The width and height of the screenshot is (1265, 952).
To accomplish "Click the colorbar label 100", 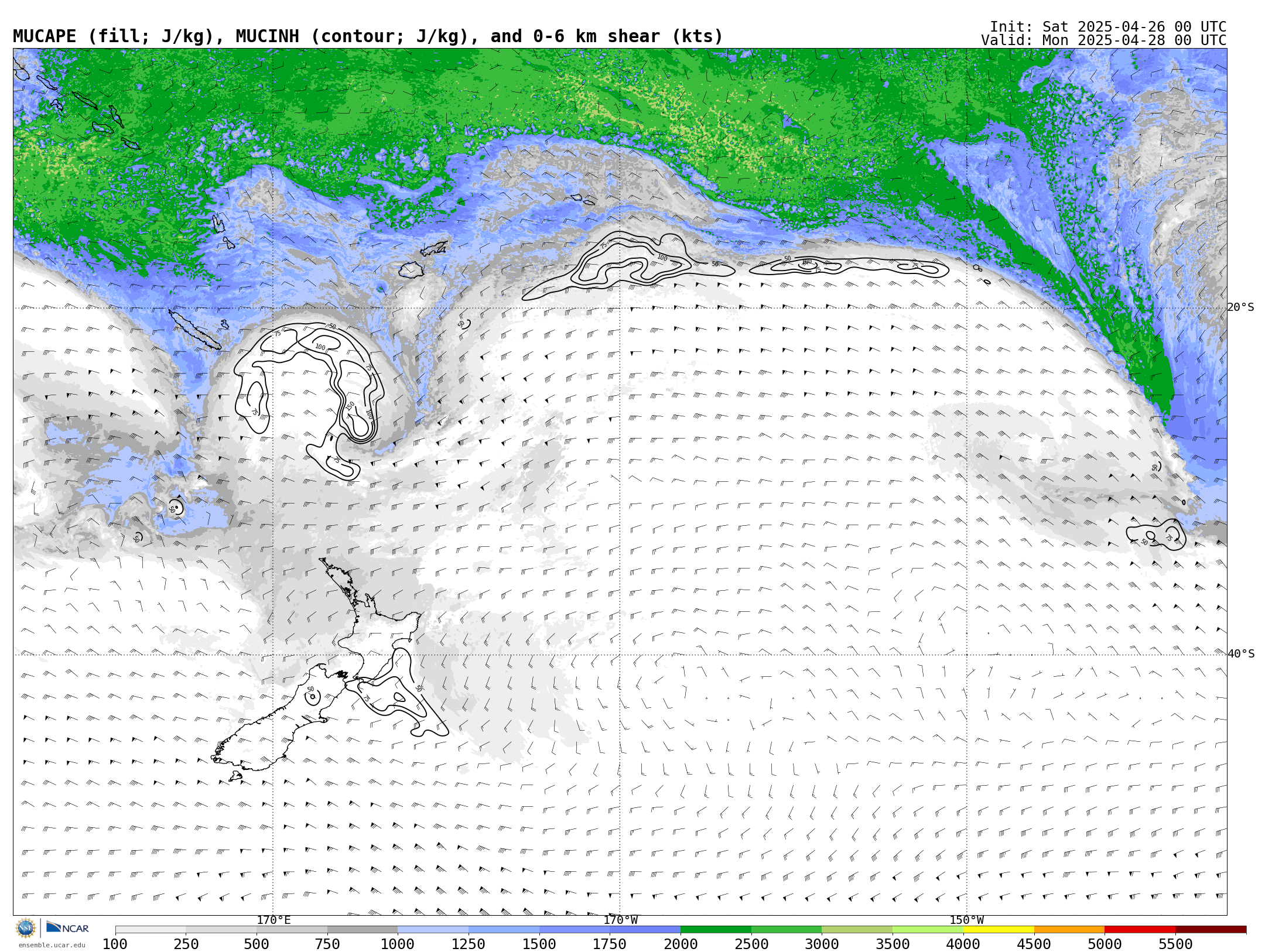I will pyautogui.click(x=115, y=944).
